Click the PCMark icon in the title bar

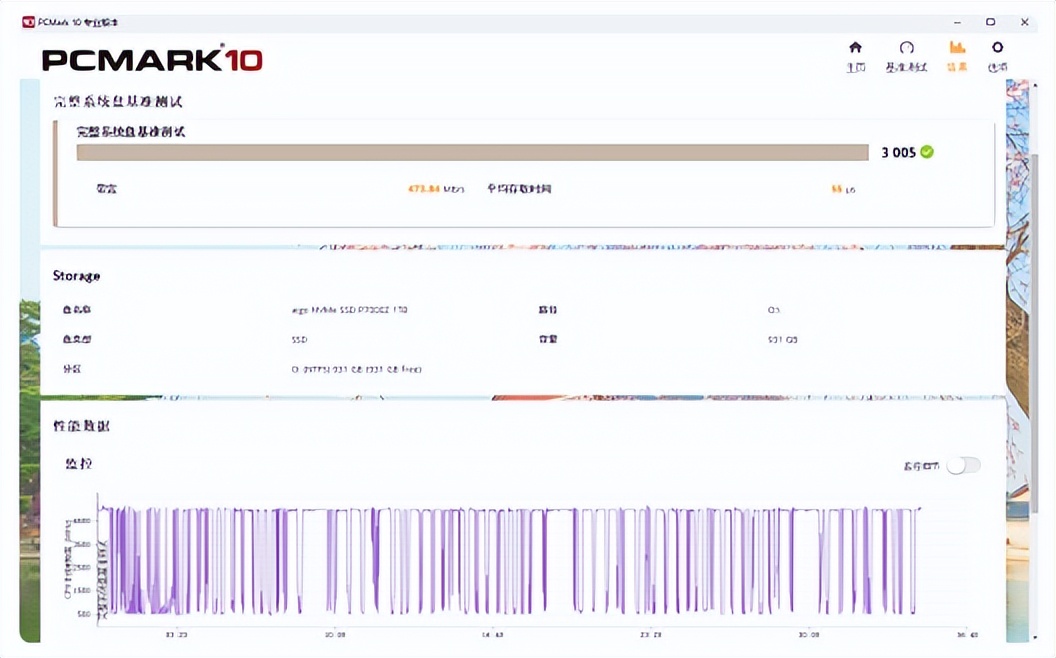27,20
